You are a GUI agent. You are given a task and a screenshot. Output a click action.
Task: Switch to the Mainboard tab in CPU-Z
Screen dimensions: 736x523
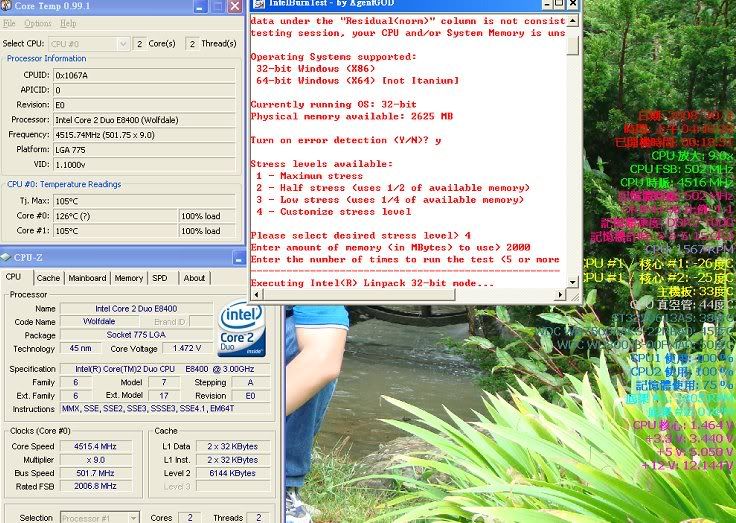[87, 278]
